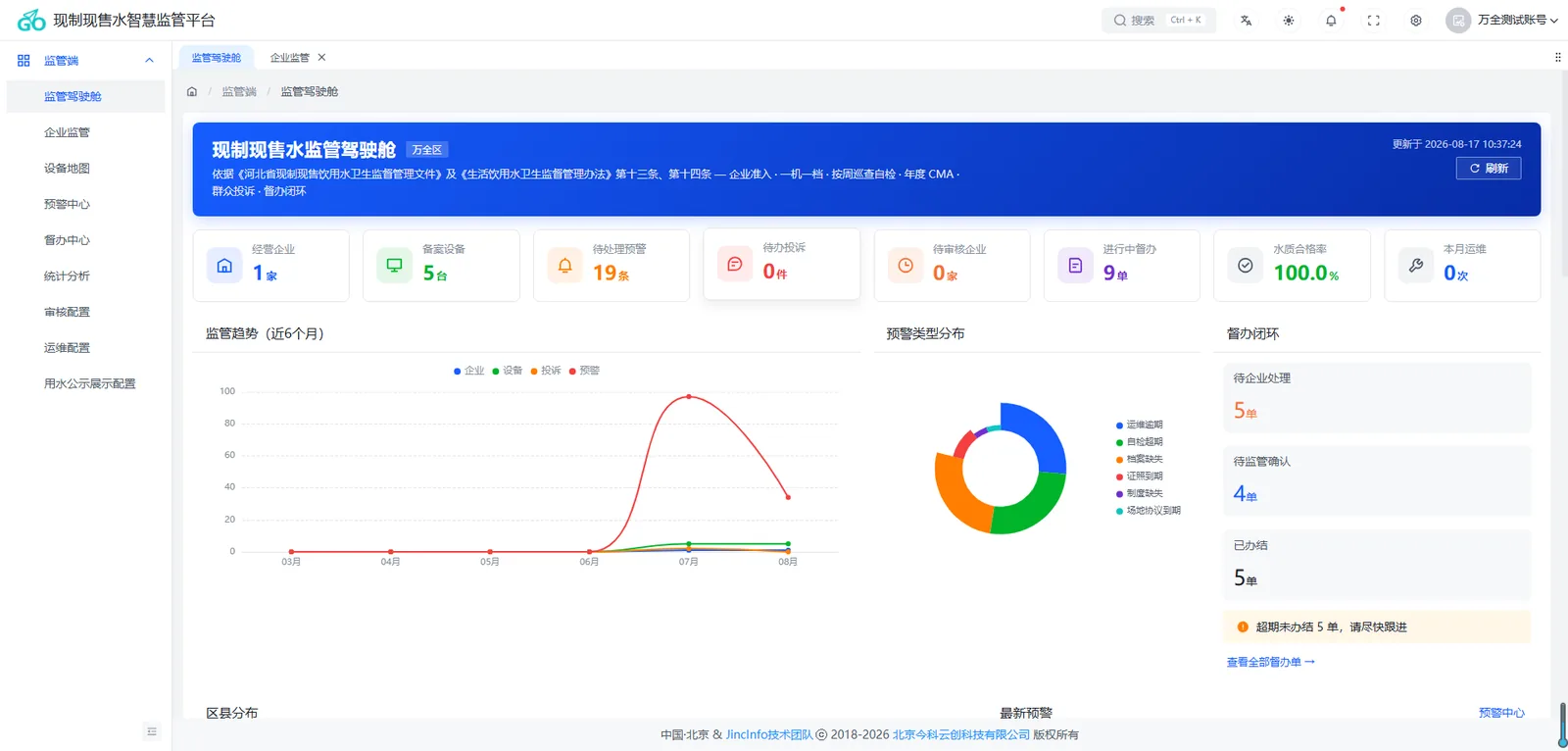Viewport: 1568px width, 751px height.
Task: Click the 本月运维 wrench card icon
Action: (1416, 266)
